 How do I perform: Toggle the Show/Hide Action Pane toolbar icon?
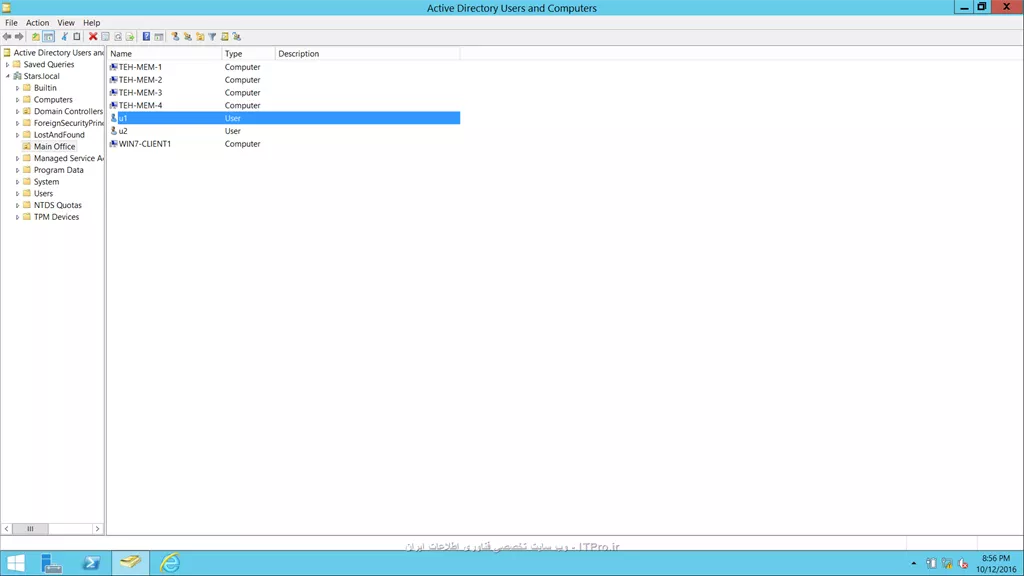(159, 37)
